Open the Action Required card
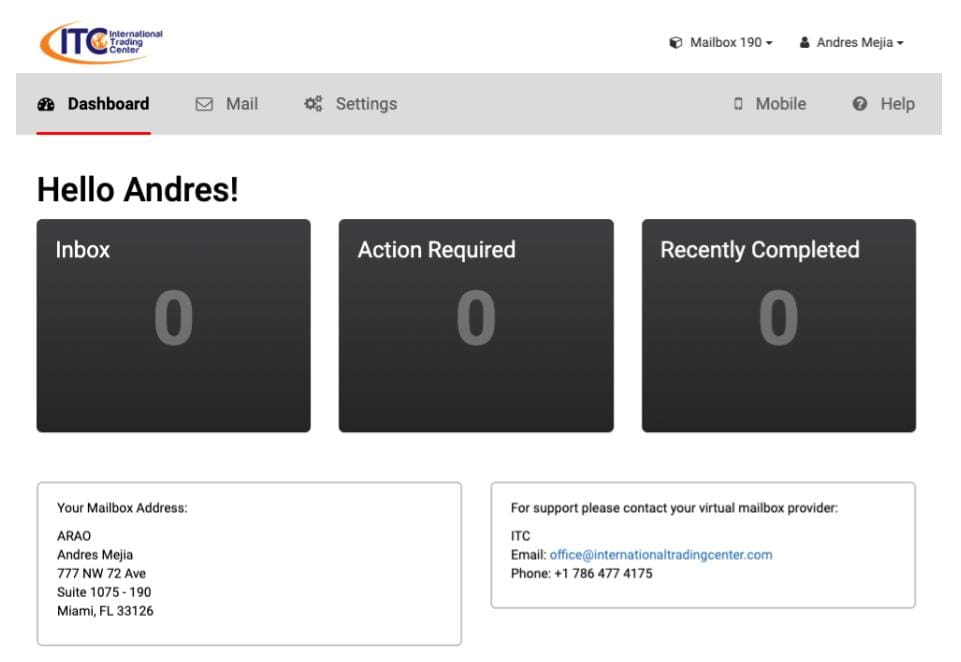Image resolution: width=961 pixels, height=662 pixels. click(x=476, y=325)
